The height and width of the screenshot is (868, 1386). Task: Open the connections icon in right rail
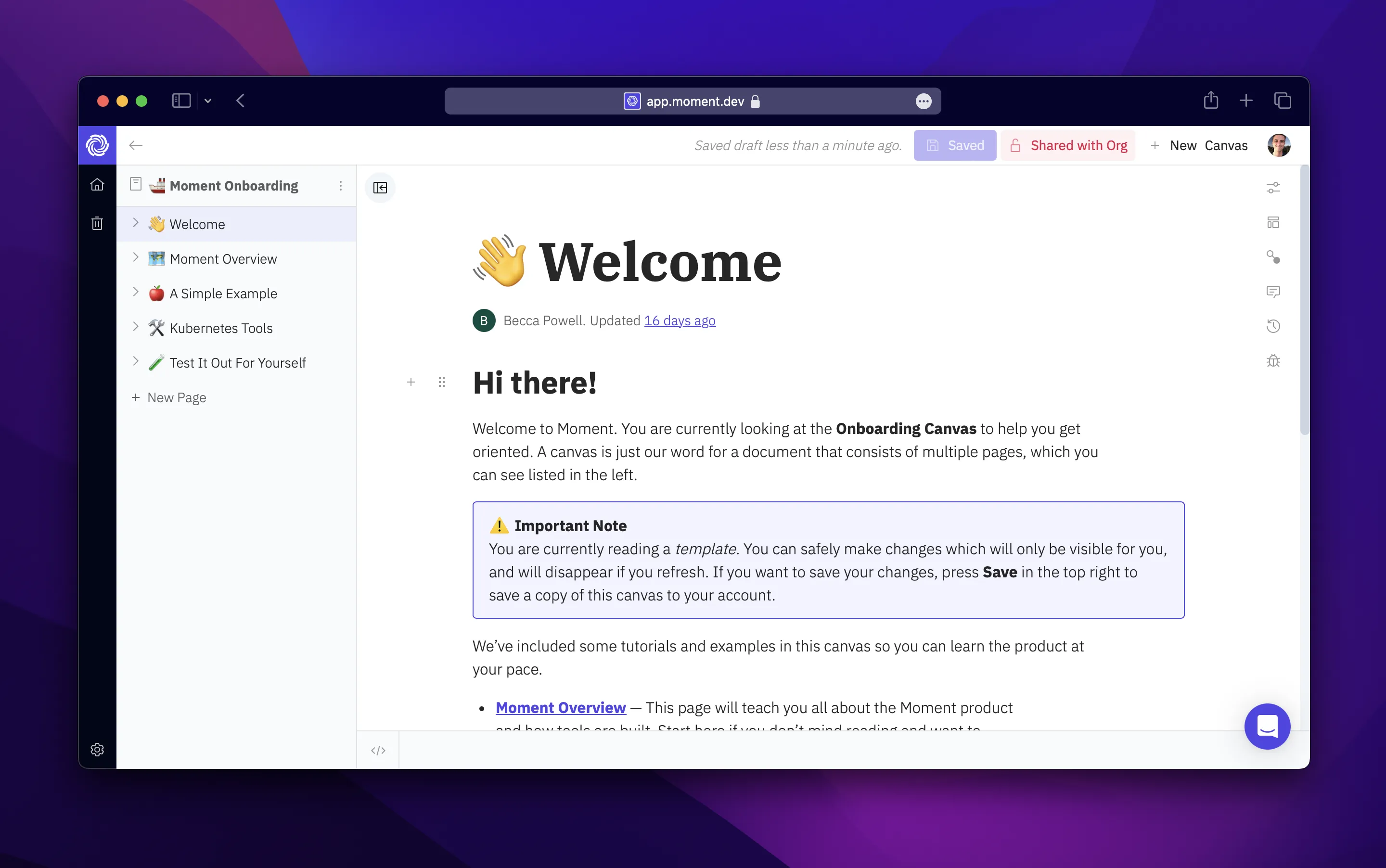[1273, 256]
